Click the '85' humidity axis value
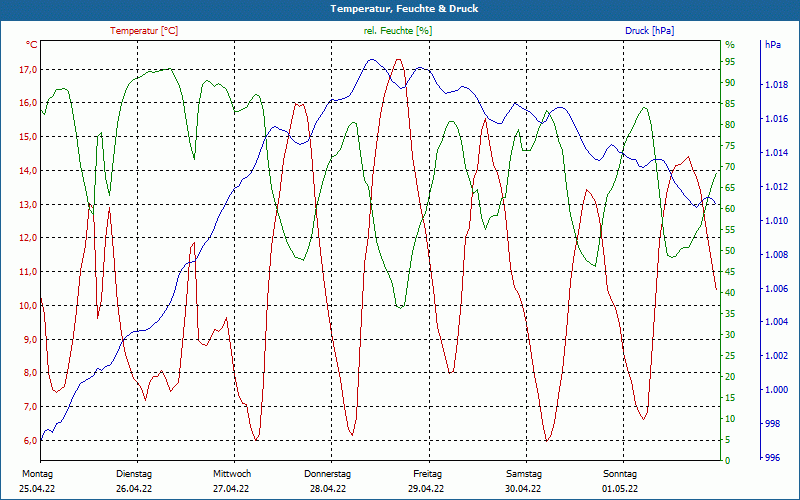 click(x=730, y=104)
